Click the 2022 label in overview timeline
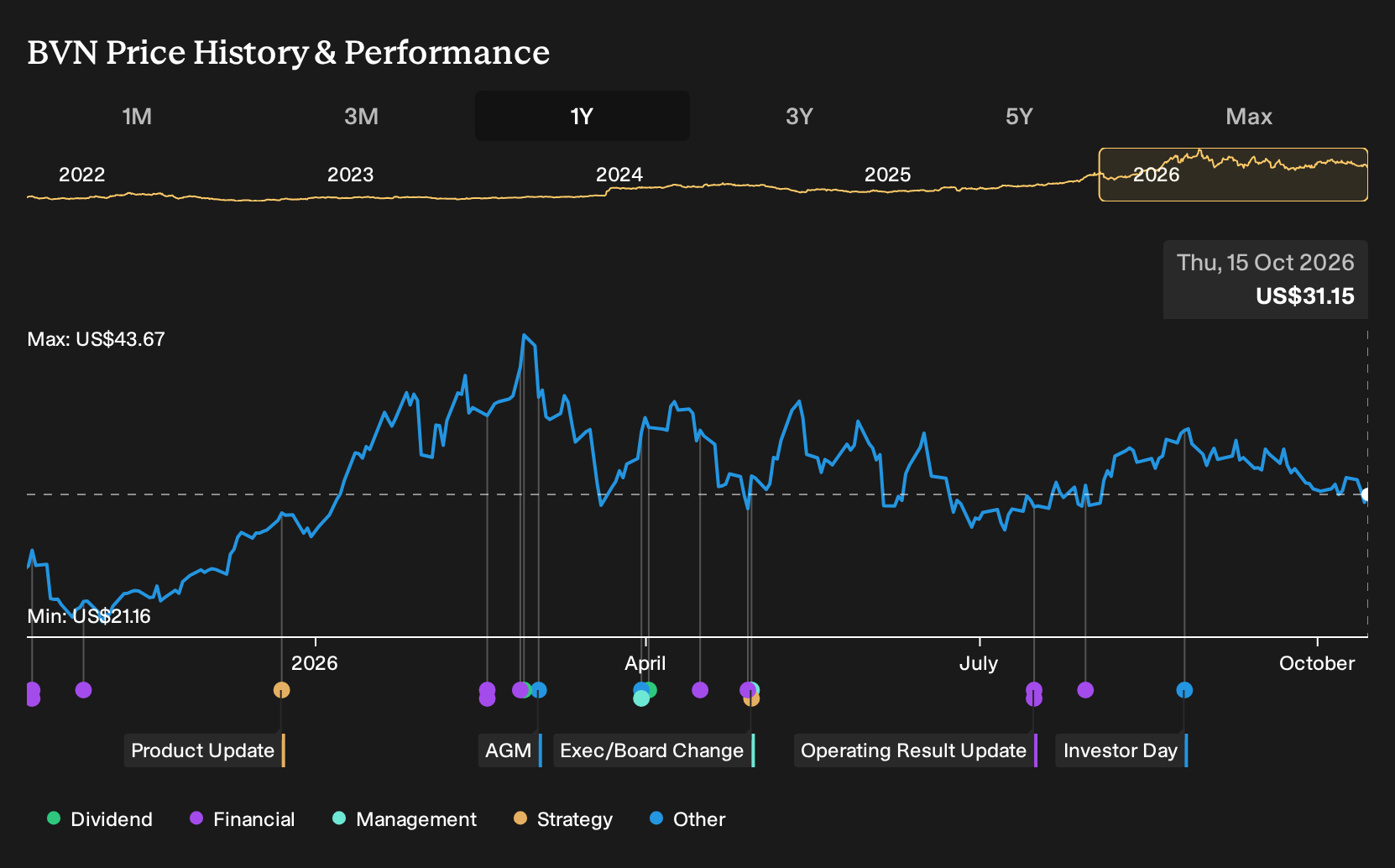1395x868 pixels. pyautogui.click(x=81, y=175)
